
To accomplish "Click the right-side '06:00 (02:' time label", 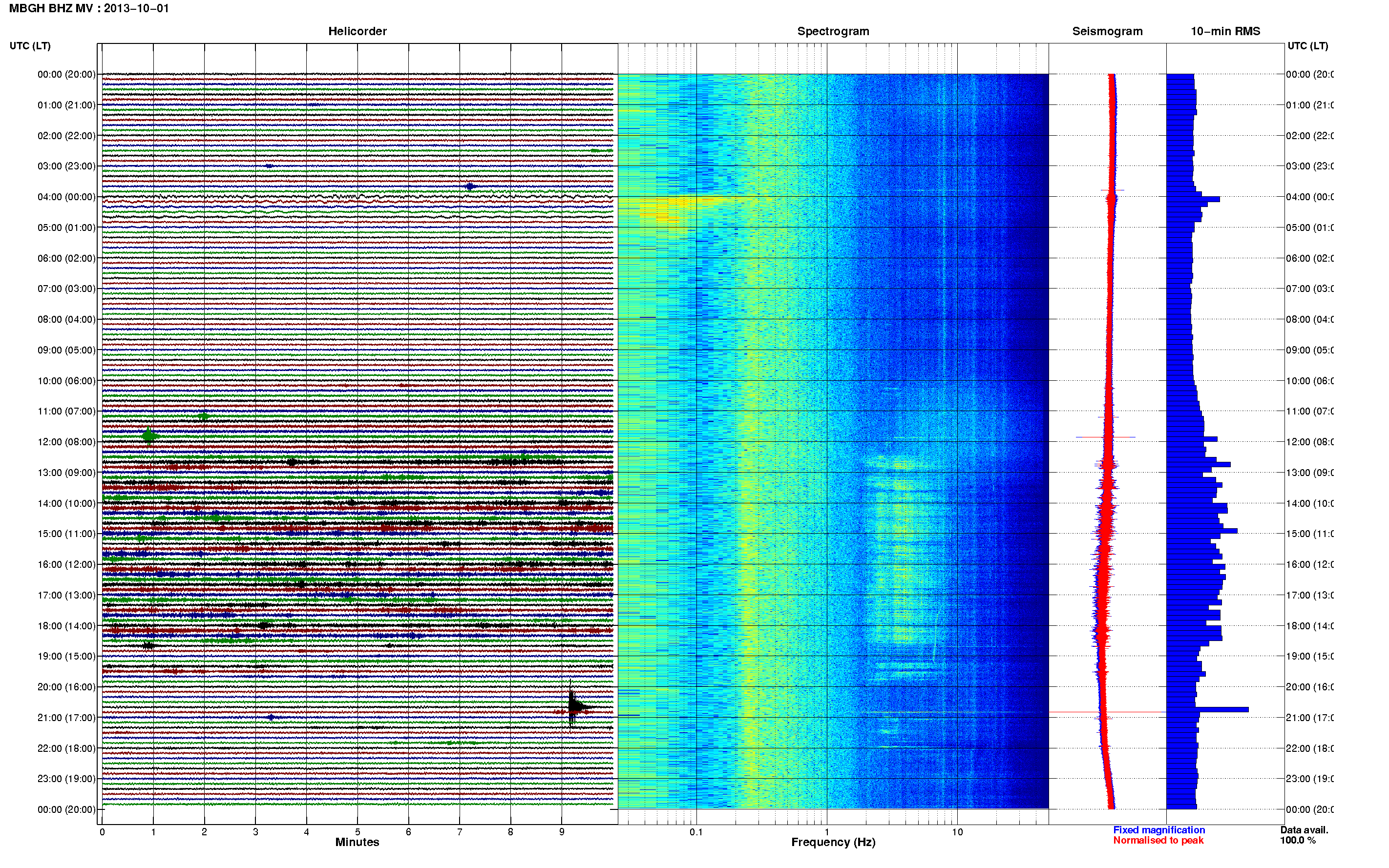I will pyautogui.click(x=1310, y=258).
